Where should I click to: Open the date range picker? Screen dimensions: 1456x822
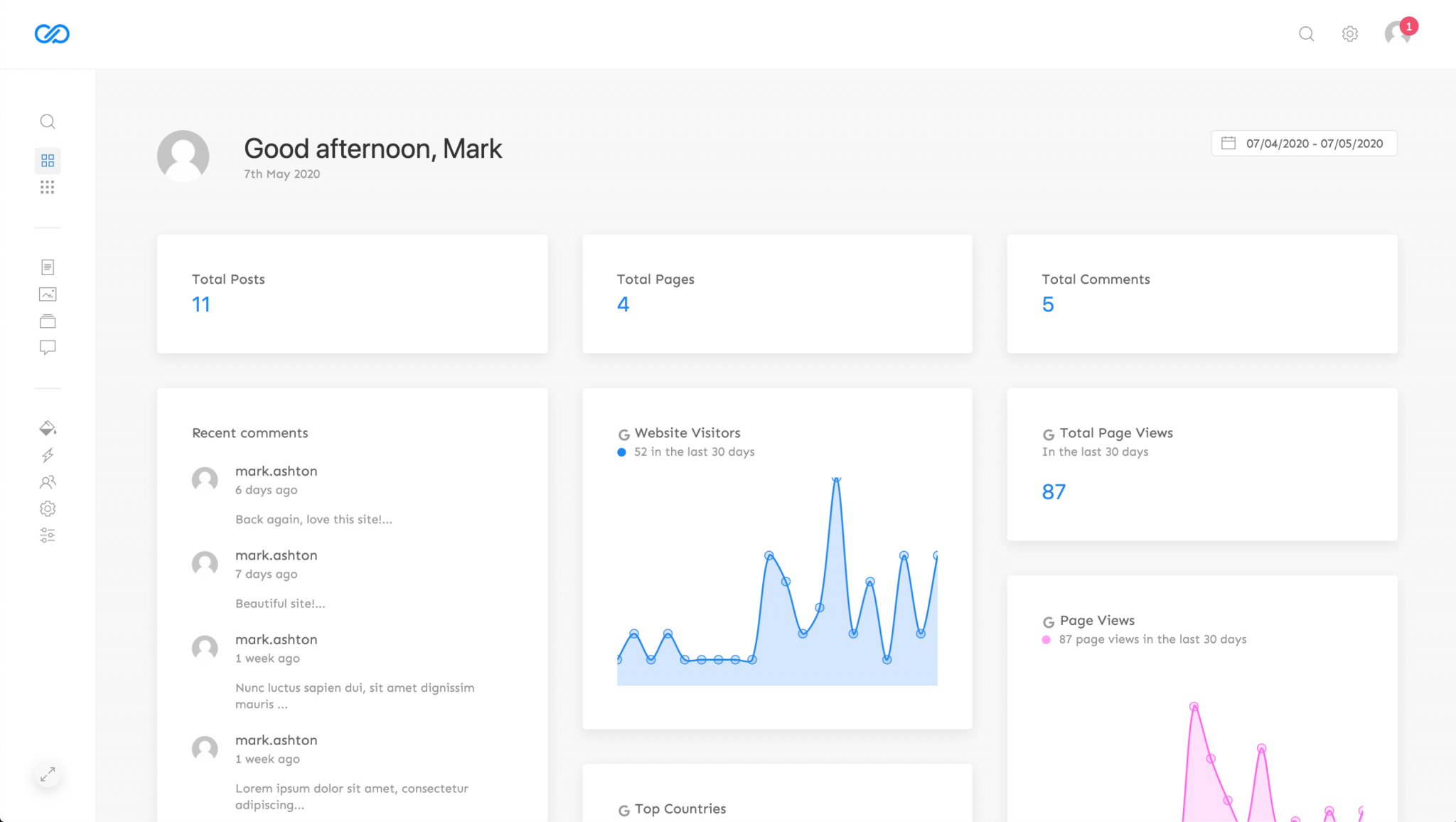1304,143
